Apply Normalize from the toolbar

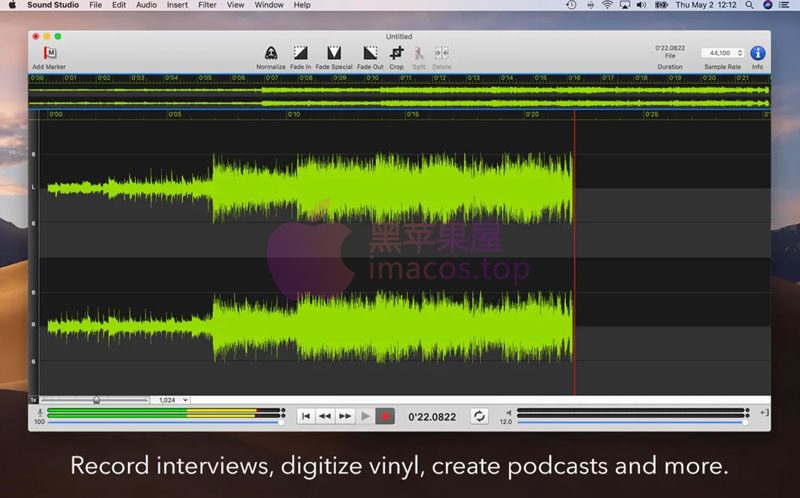pos(271,53)
